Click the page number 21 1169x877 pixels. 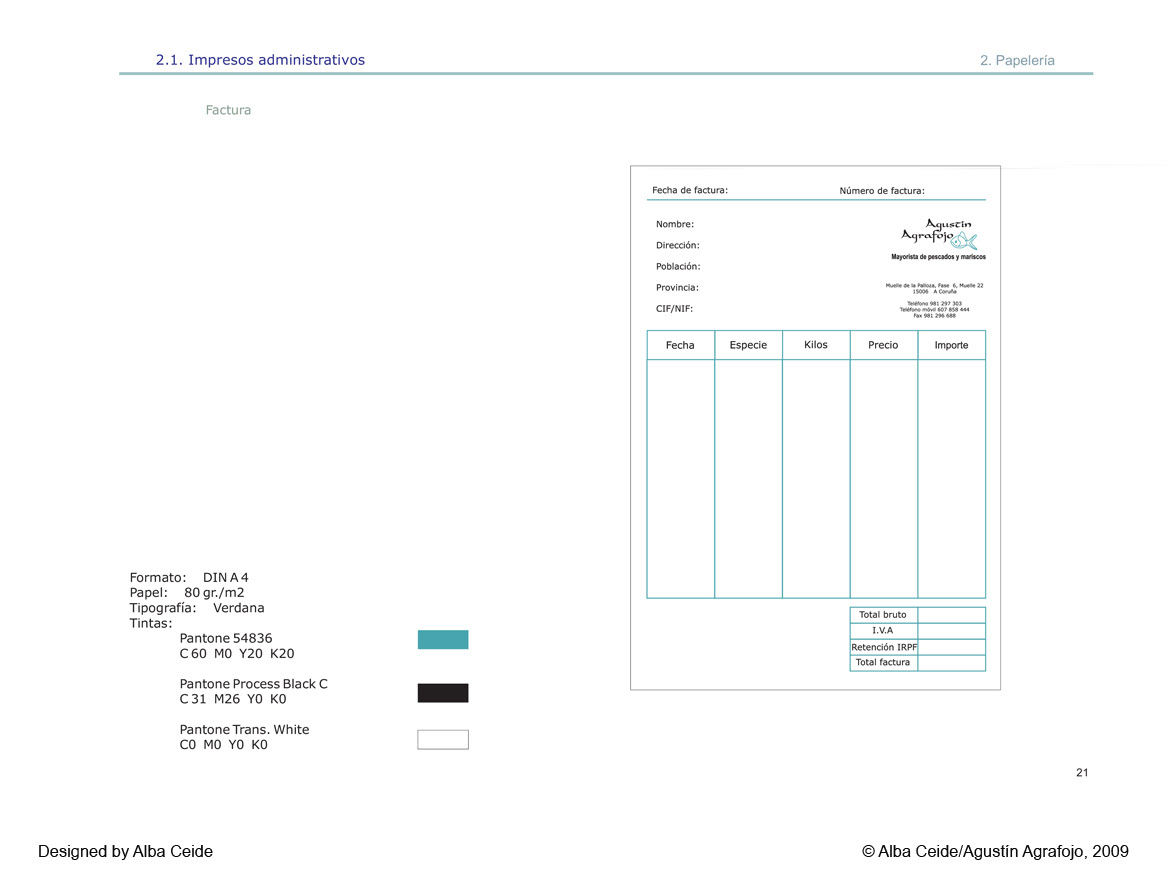(1082, 773)
